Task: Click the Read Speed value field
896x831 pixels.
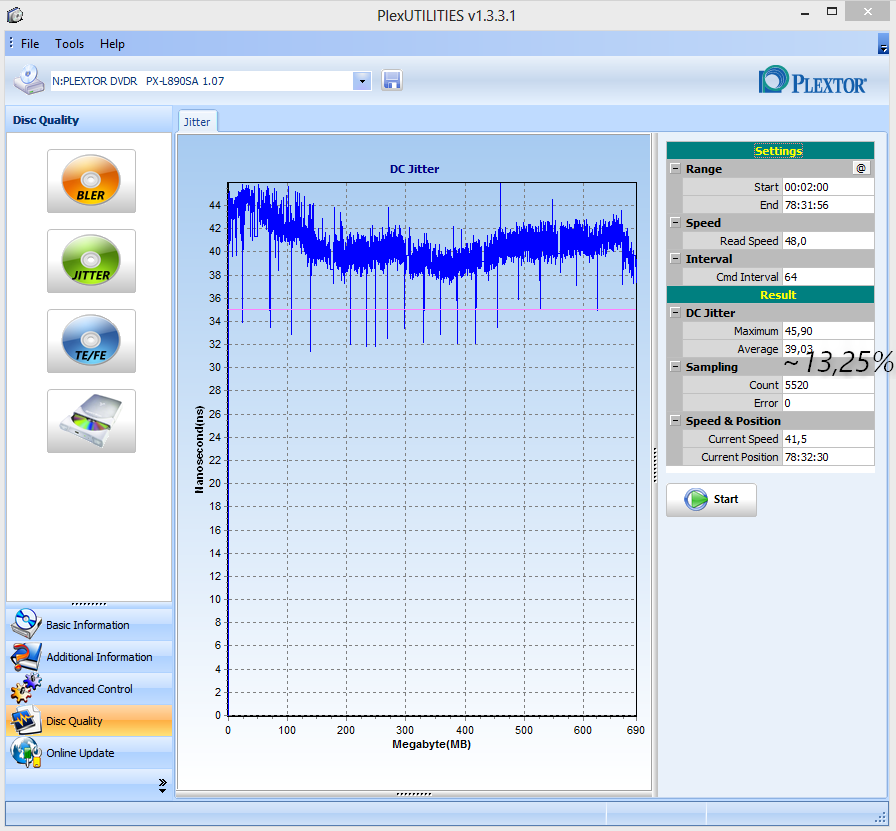Action: tap(827, 241)
